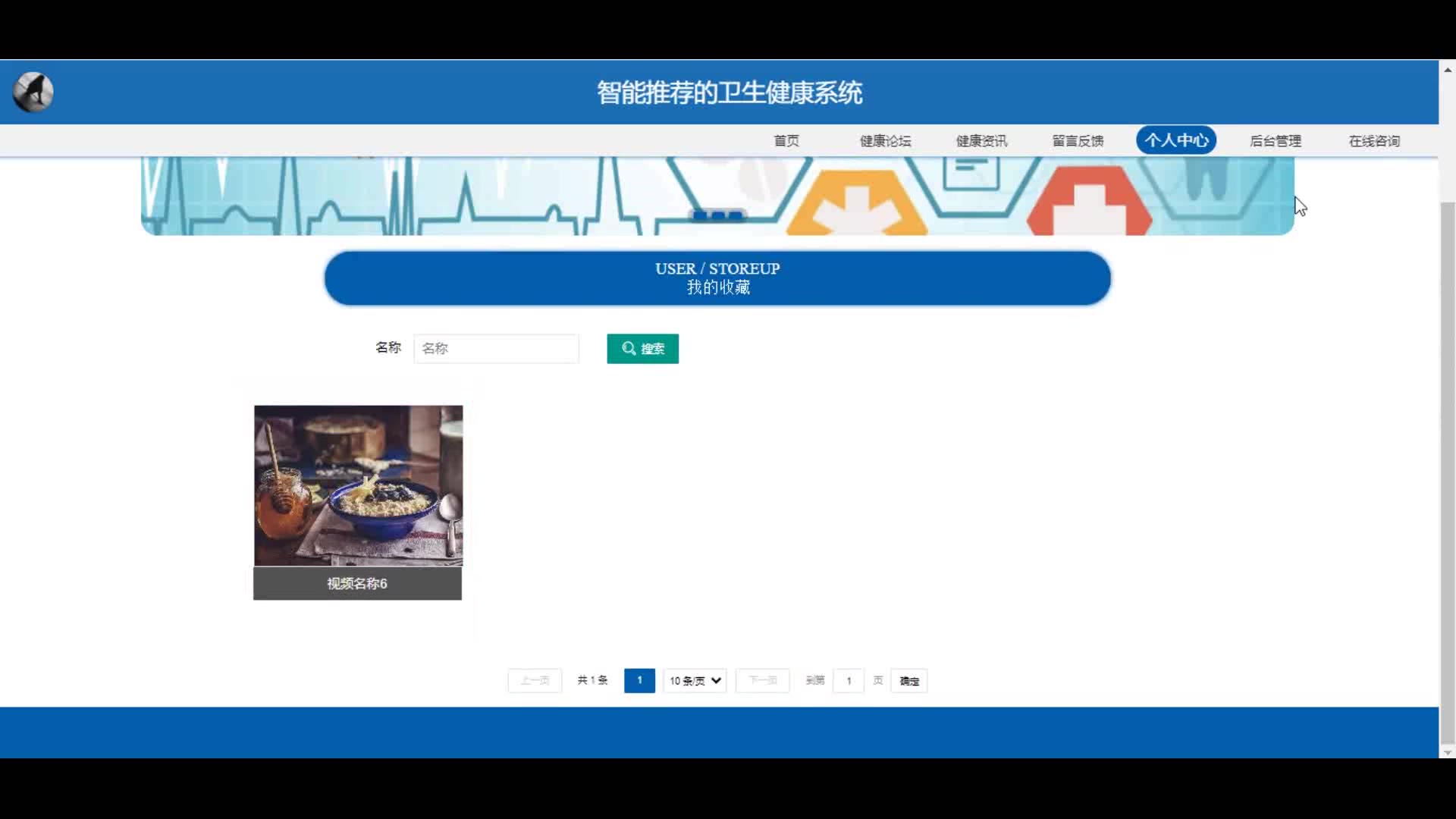
Task: Select page 1 in pagination
Action: pyautogui.click(x=639, y=681)
